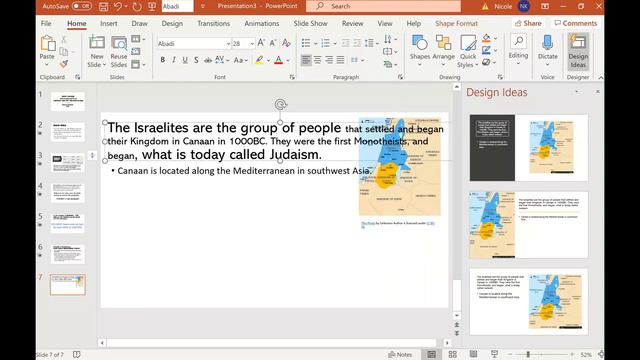
Task: Click the Undo arrow icon
Action: (x=118, y=6)
